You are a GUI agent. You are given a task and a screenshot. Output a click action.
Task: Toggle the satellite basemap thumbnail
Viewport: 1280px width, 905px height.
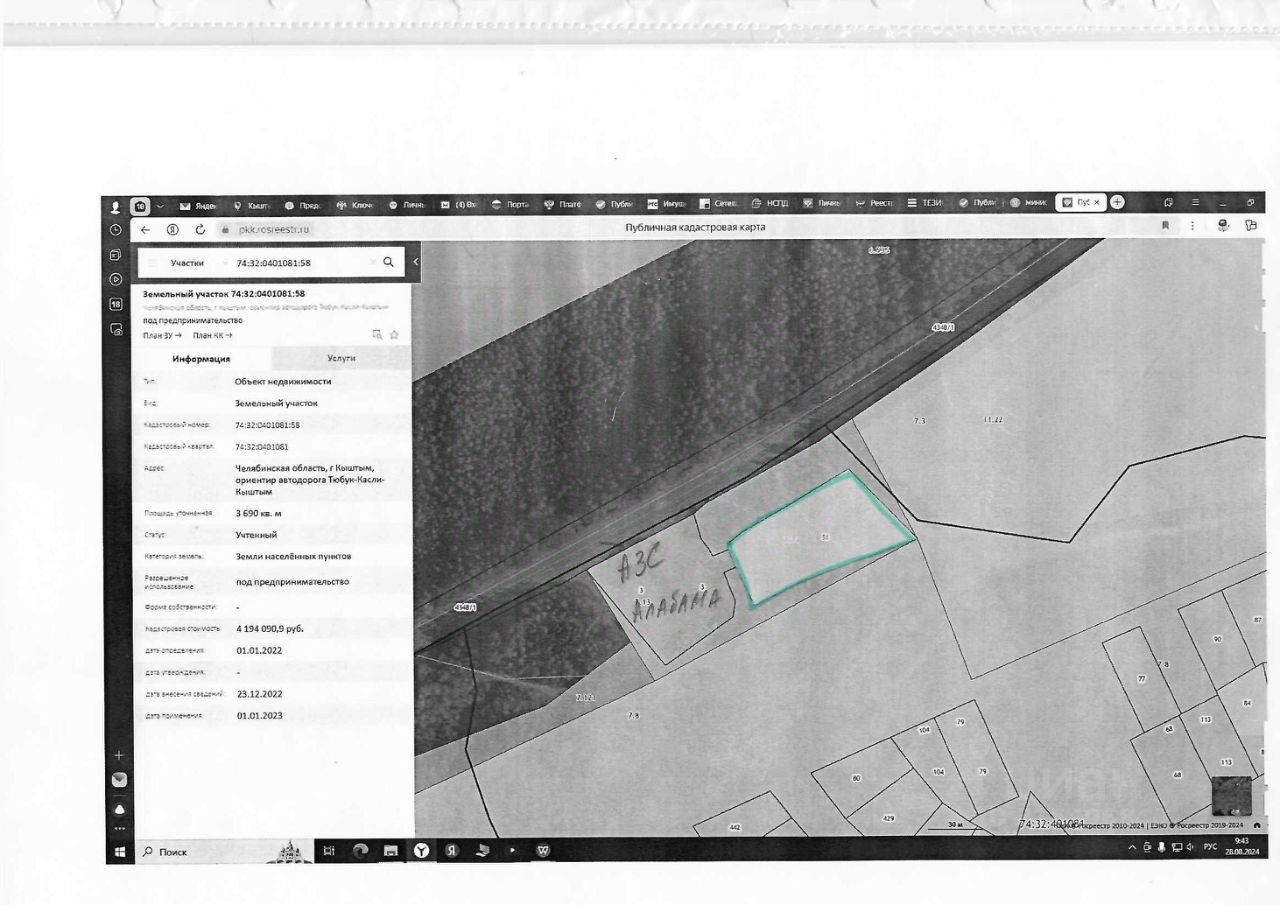click(1231, 795)
